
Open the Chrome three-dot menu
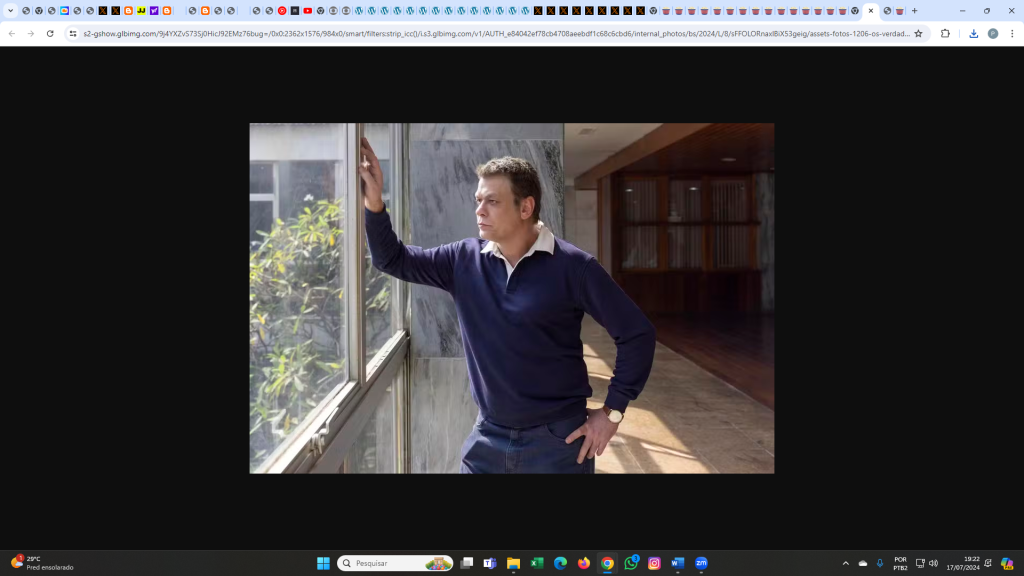(x=1011, y=33)
